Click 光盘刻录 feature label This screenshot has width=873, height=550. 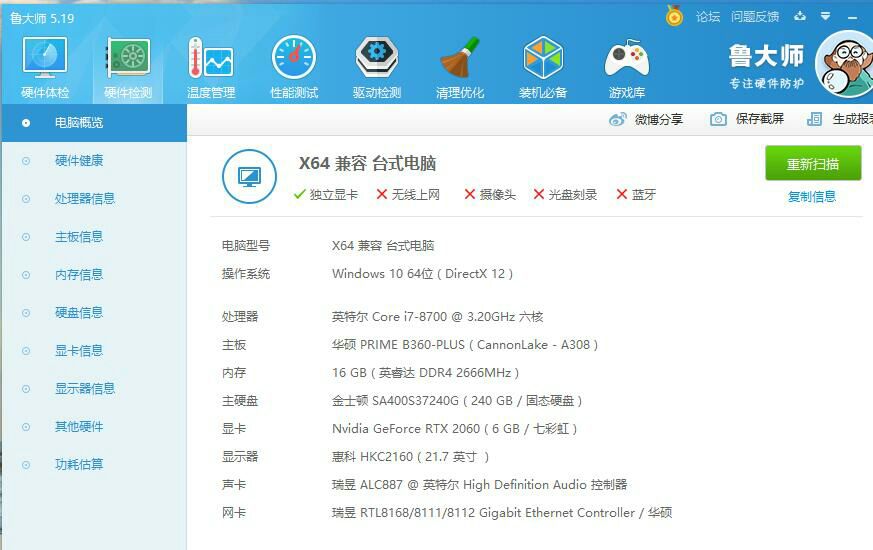point(565,194)
